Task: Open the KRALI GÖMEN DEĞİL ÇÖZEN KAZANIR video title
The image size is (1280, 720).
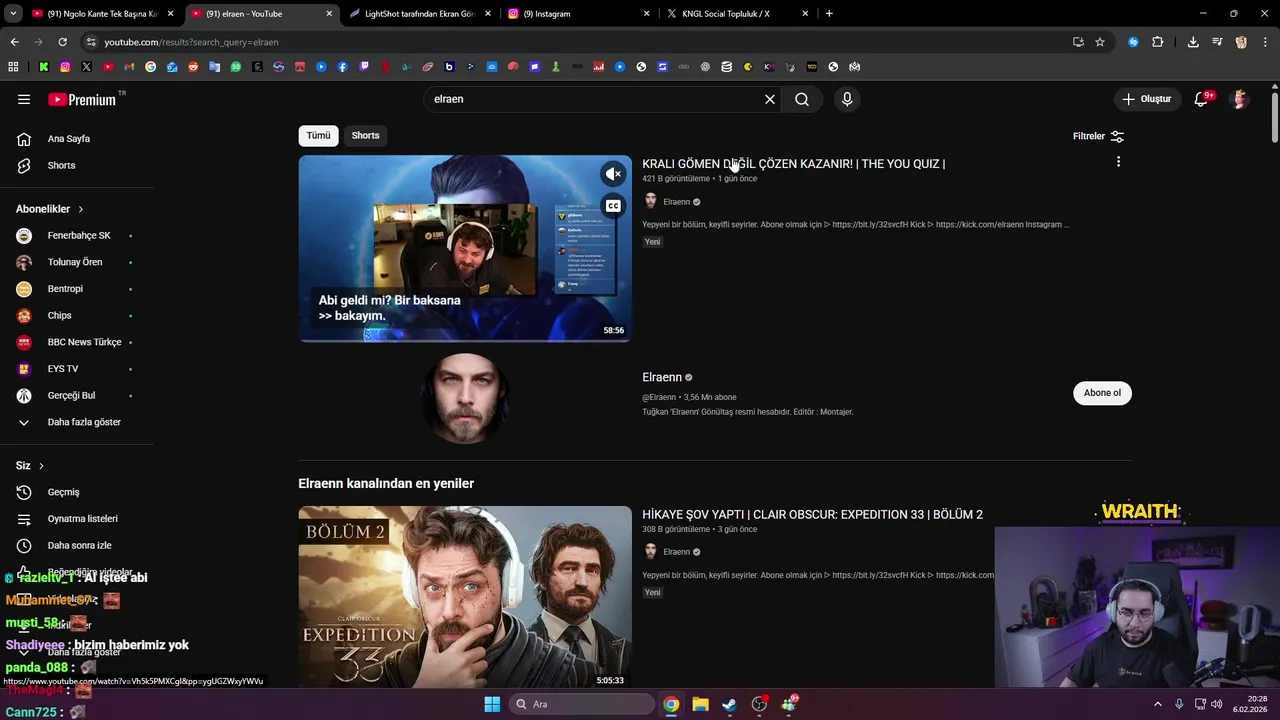Action: point(793,163)
